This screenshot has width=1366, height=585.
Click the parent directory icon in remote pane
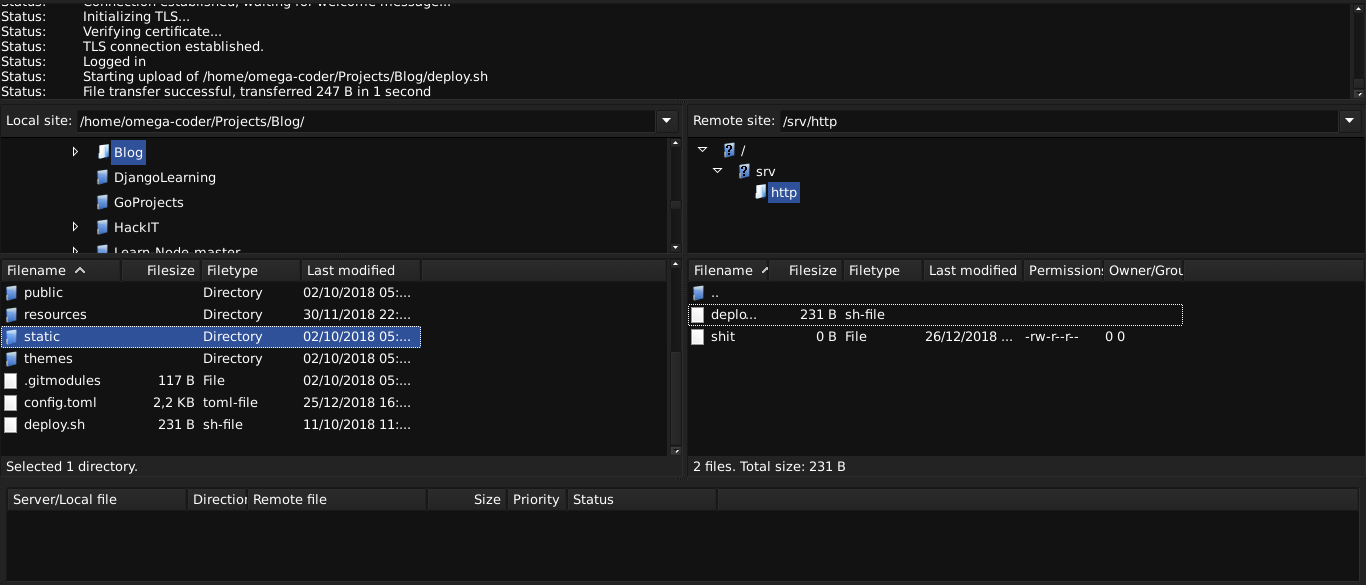(697, 292)
